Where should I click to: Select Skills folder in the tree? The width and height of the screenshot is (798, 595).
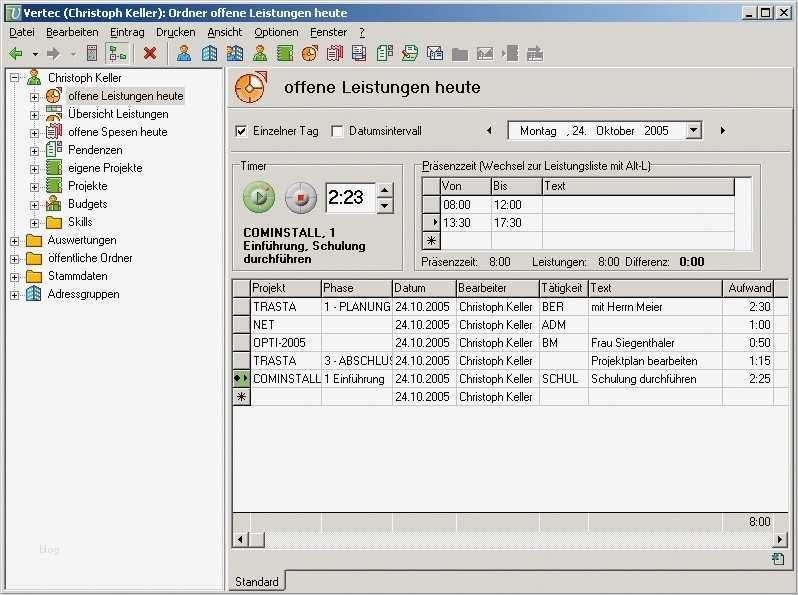[x=80, y=222]
